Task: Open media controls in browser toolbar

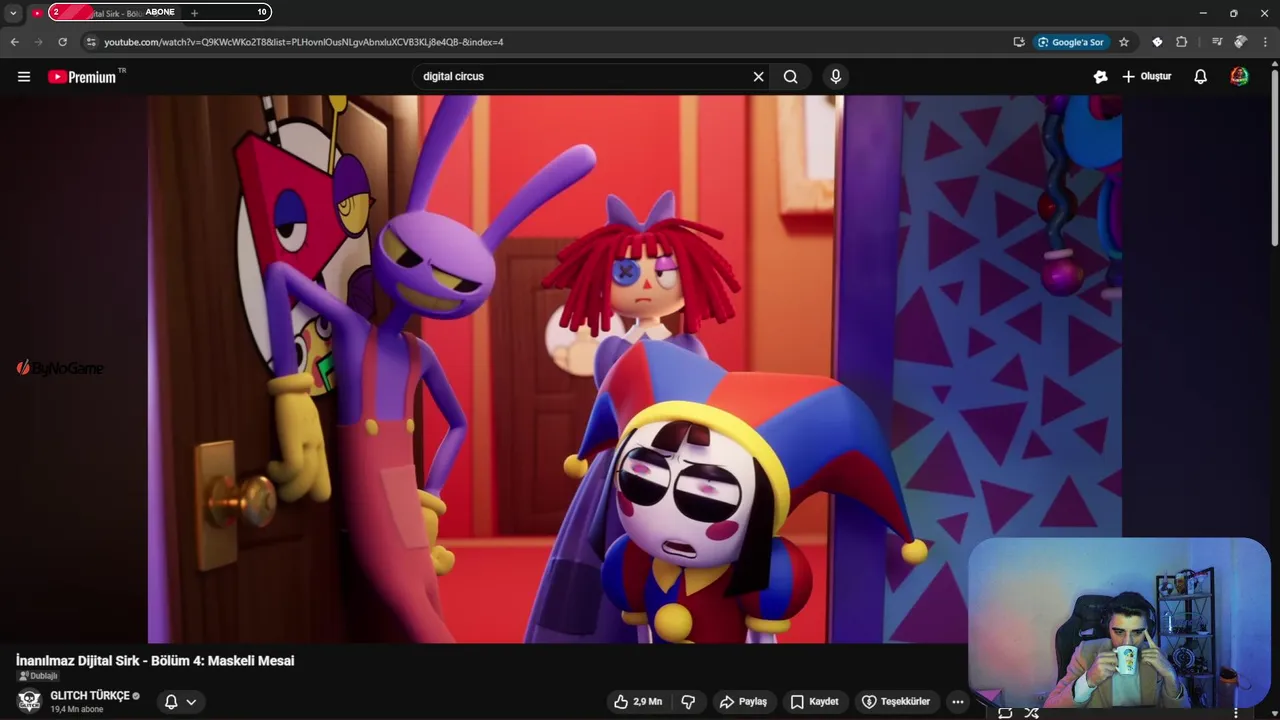Action: [x=1217, y=42]
